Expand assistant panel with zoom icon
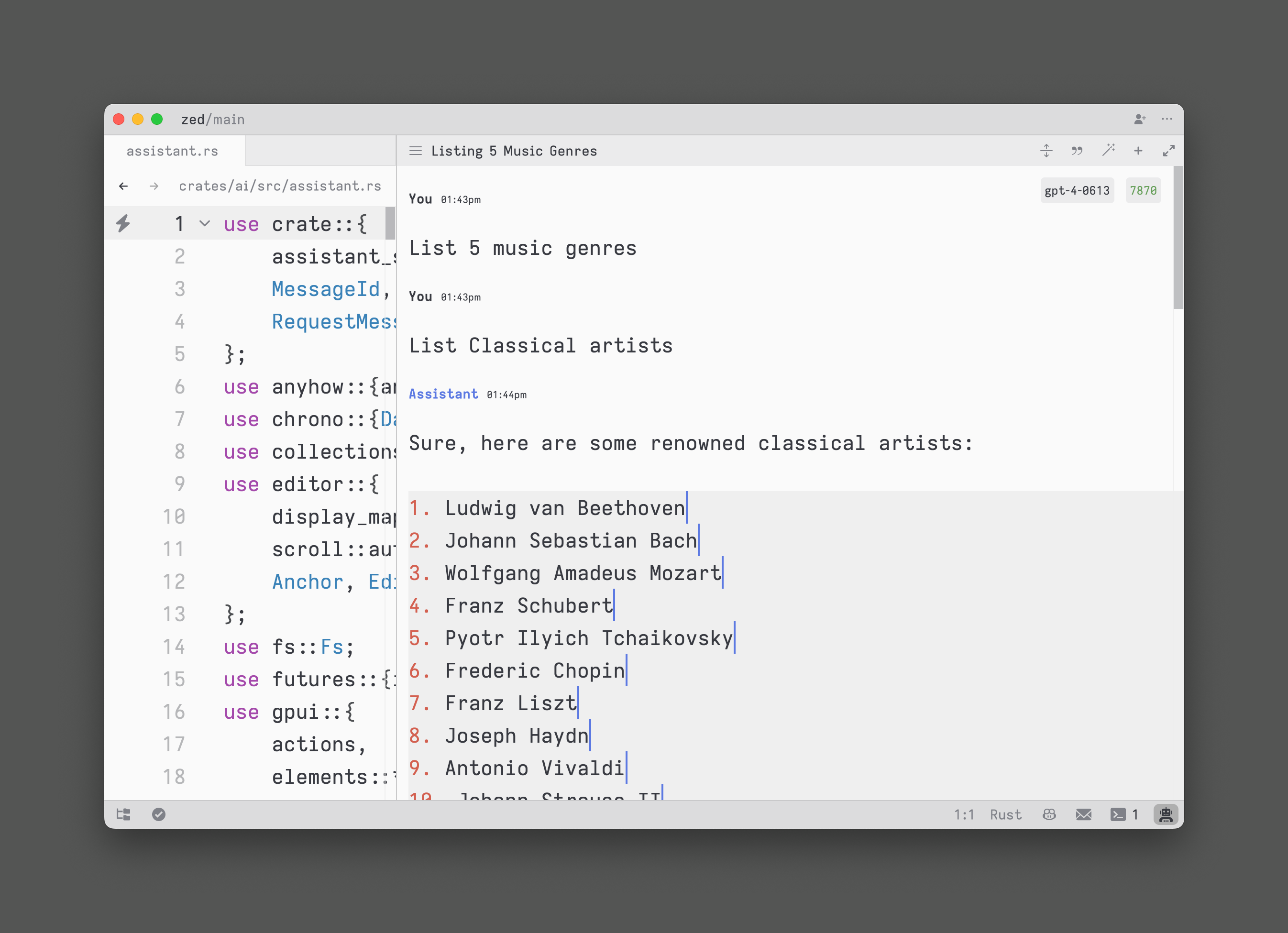 coord(1168,151)
